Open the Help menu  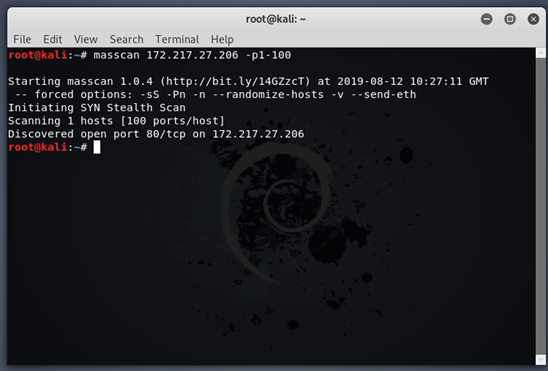tap(222, 39)
